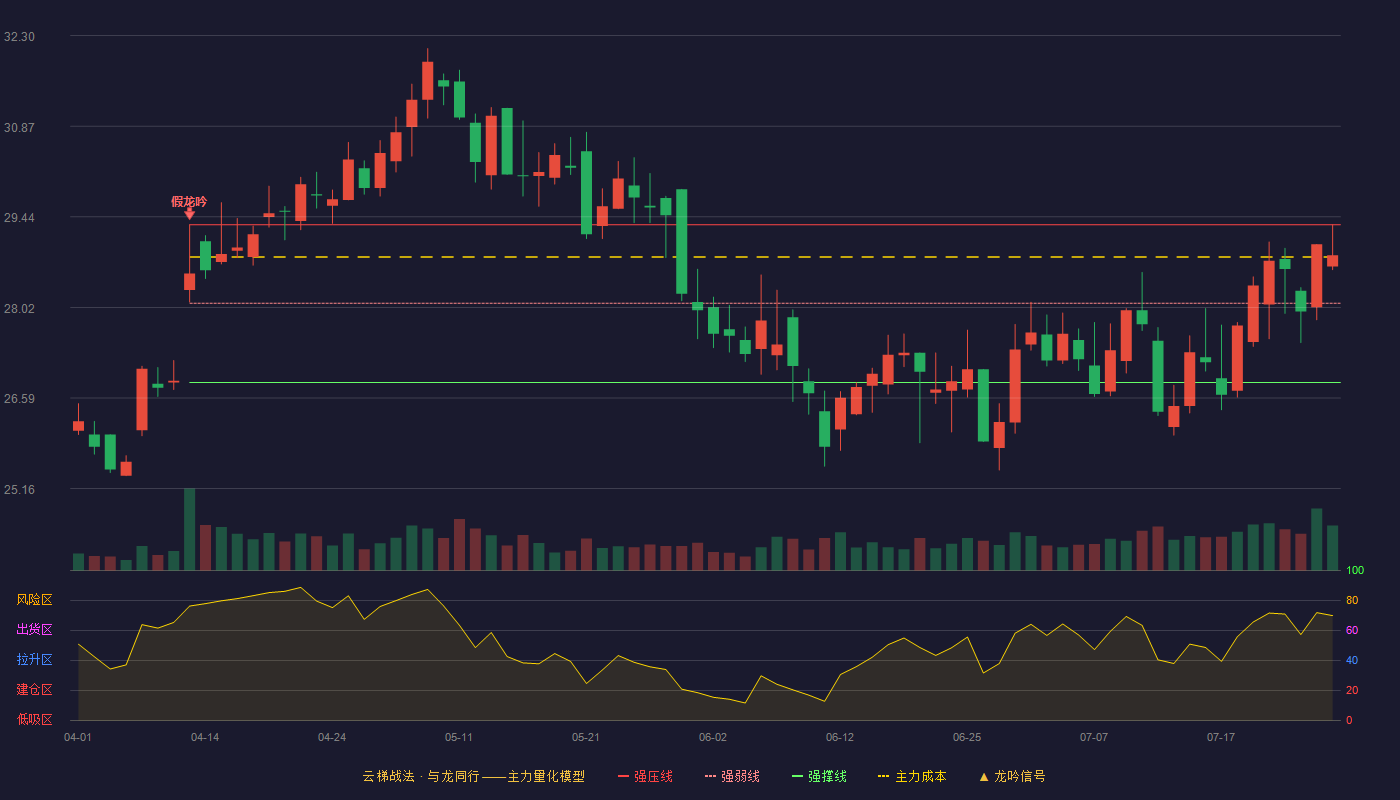Click the 07-07 date label
1400x800 pixels.
coord(1094,737)
